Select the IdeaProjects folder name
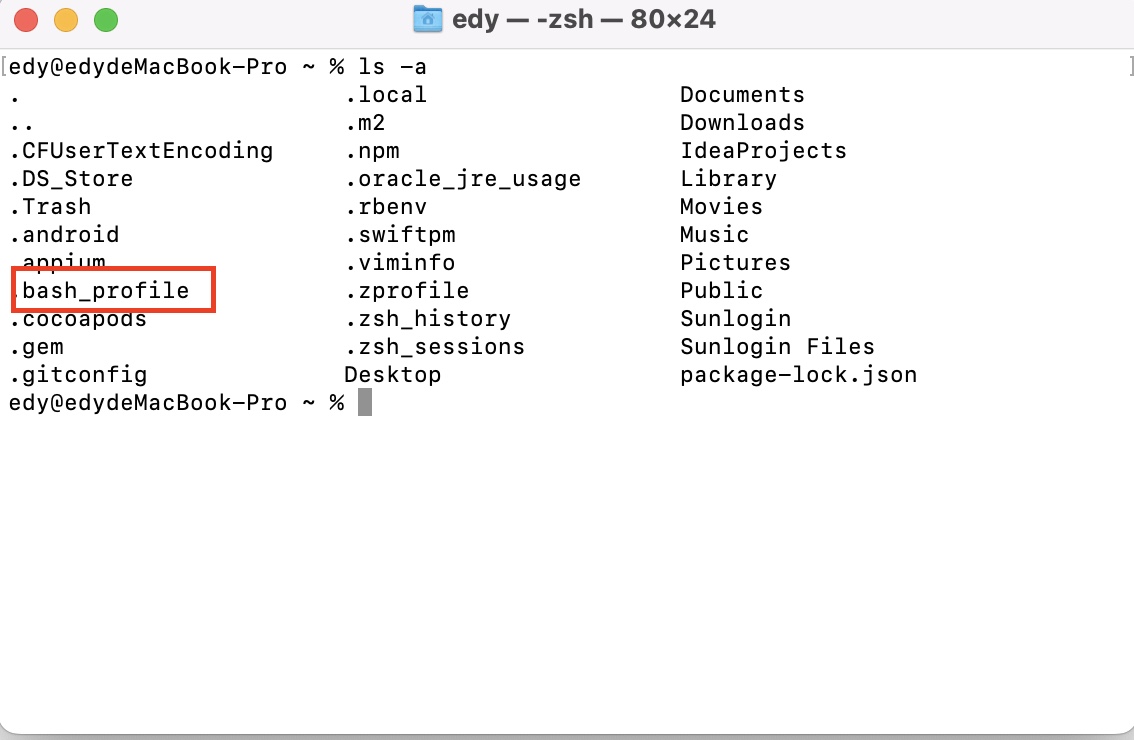Screen dimensions: 1134x740 [763, 151]
